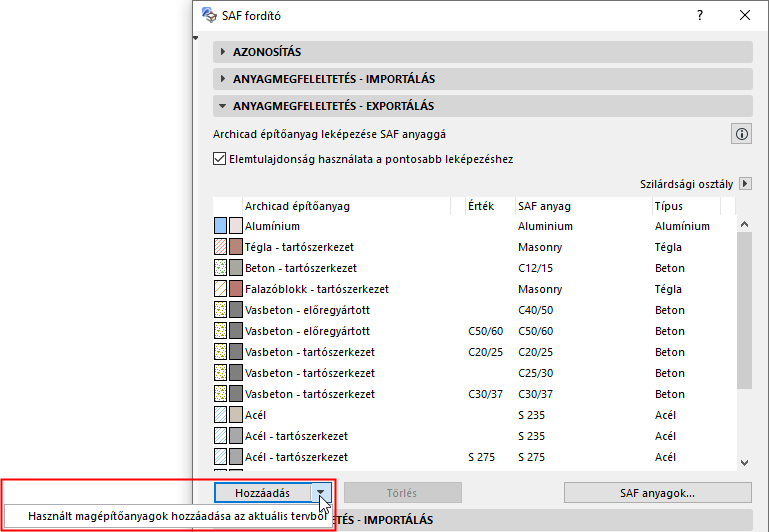Viewport: 769px width, 532px height.
Task: Select the plain Acél material row
Action: 475,415
